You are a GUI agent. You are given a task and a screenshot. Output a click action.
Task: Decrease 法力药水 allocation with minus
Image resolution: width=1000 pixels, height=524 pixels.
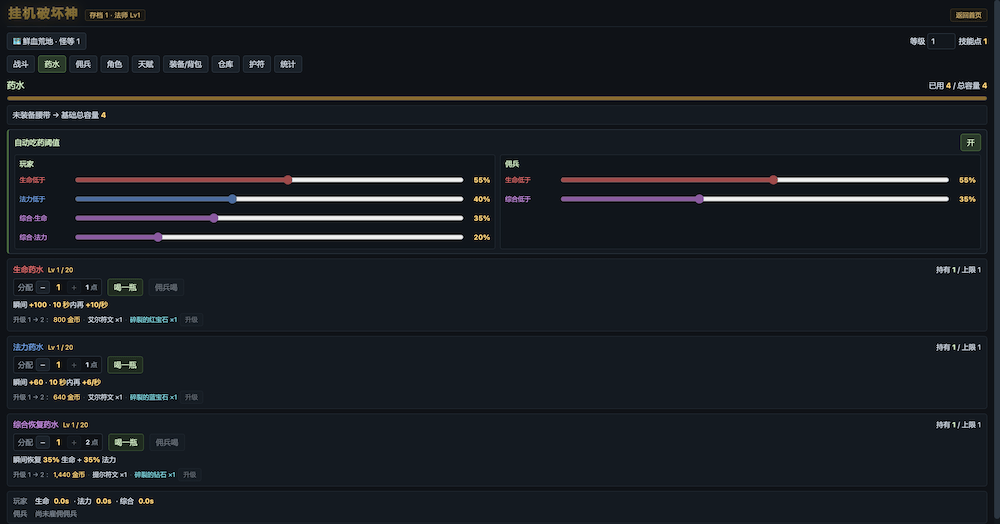tap(43, 365)
